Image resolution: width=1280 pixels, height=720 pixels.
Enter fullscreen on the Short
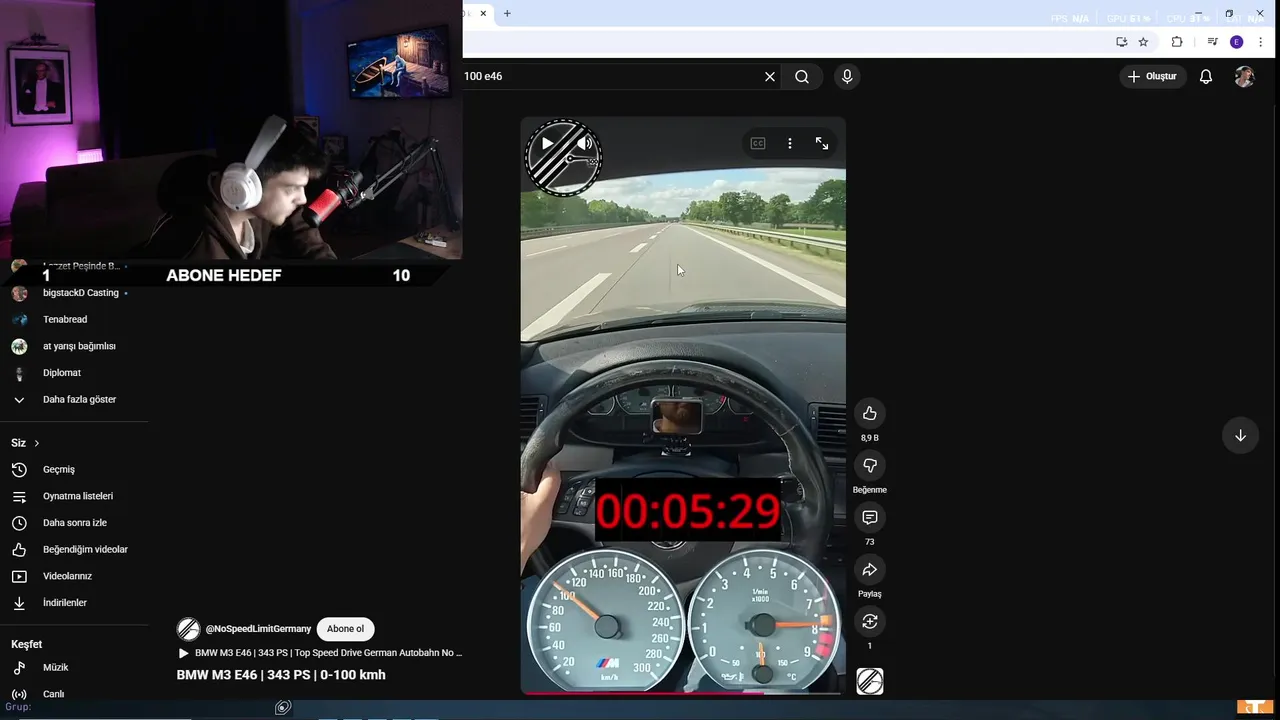tap(822, 143)
